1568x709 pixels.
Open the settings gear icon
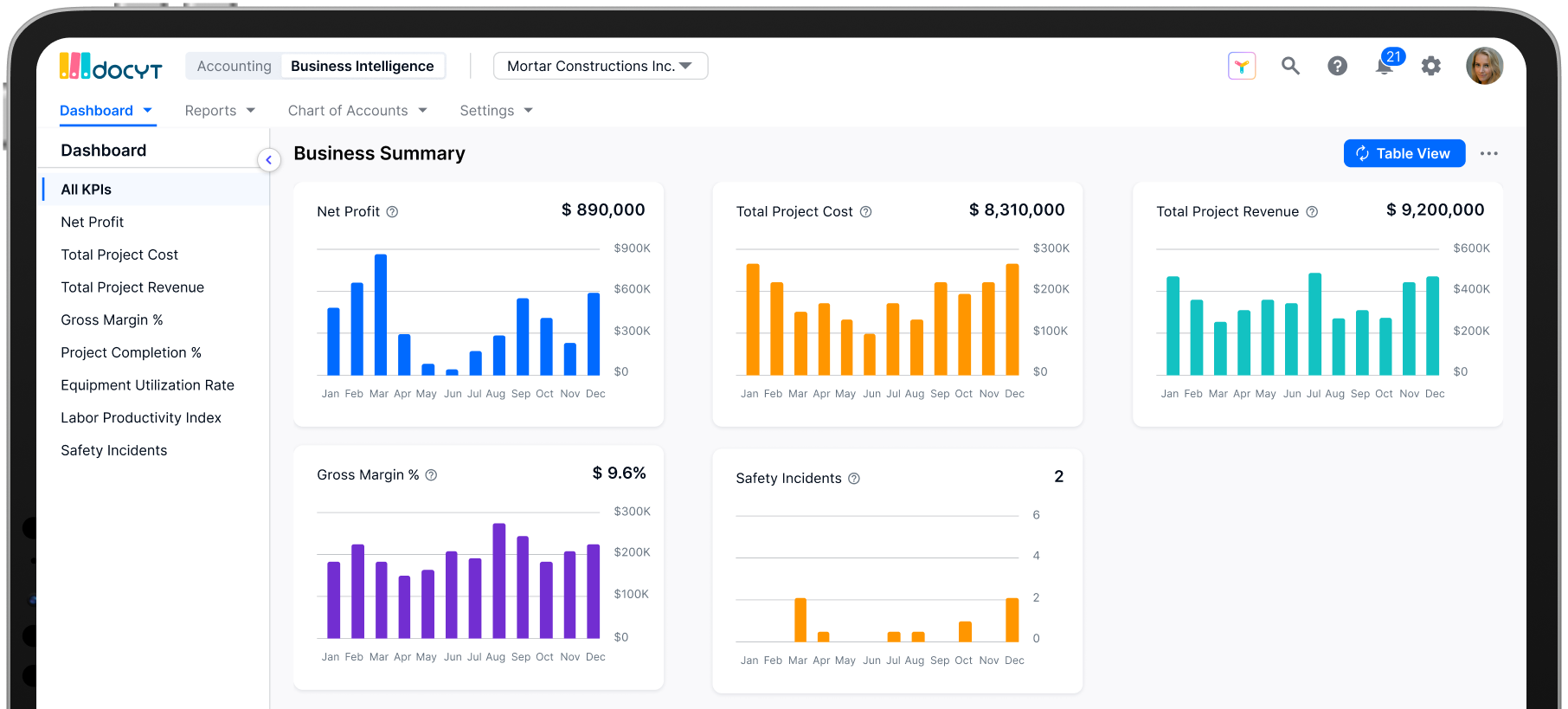coord(1431,66)
